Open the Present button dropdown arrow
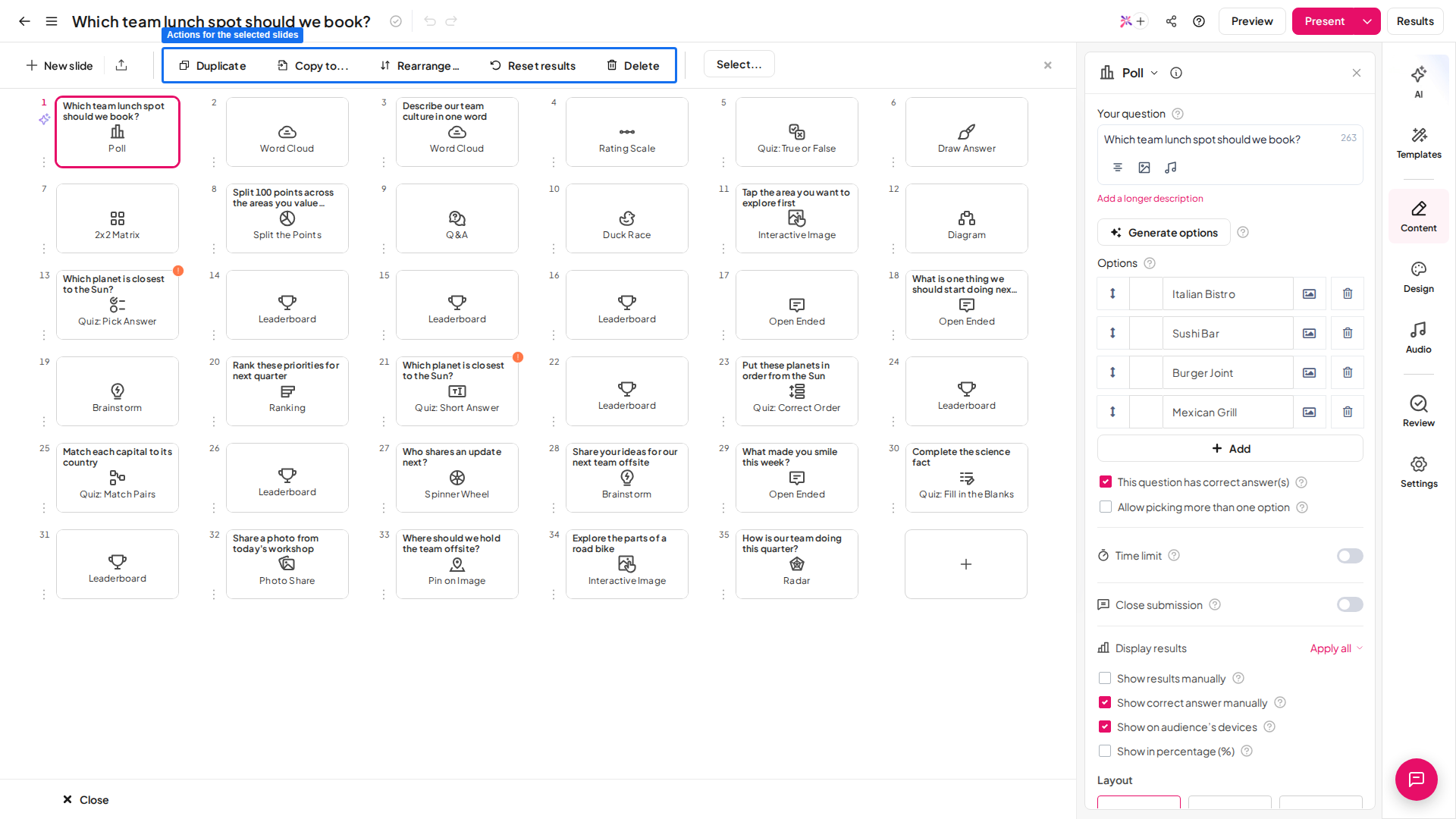 (1367, 21)
